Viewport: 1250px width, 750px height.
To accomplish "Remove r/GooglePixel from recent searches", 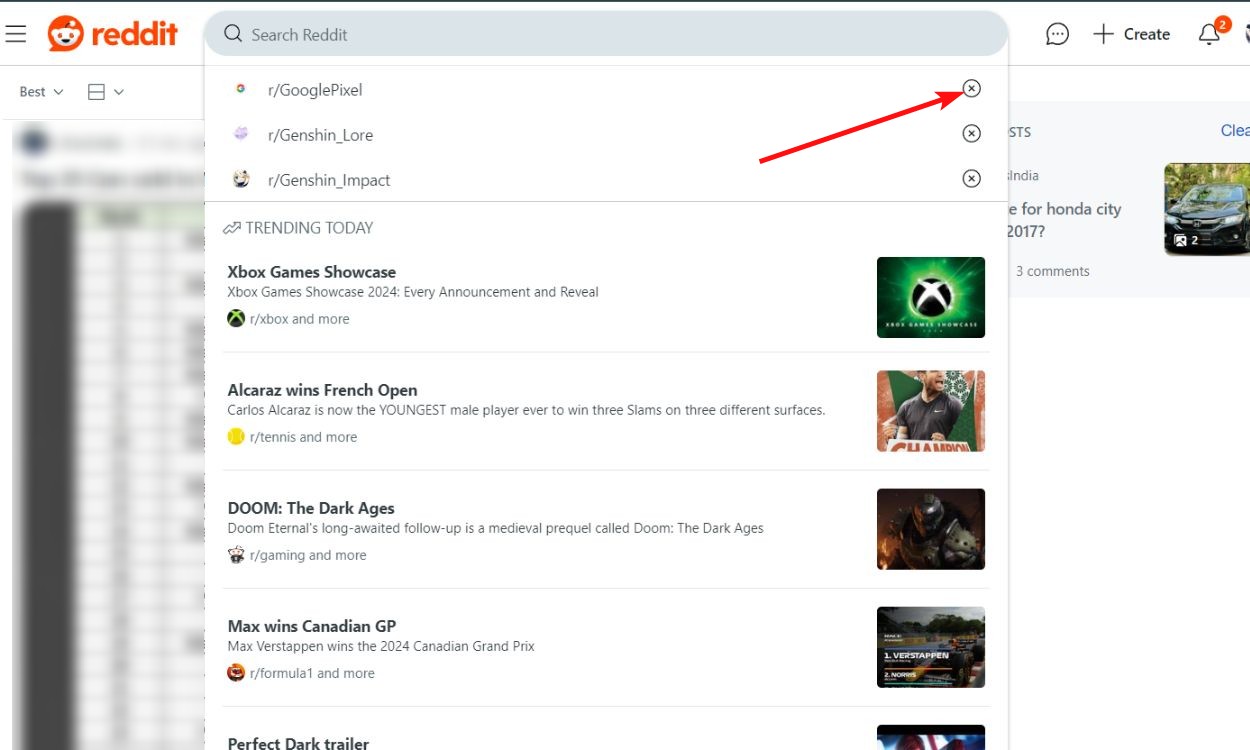I will point(971,89).
